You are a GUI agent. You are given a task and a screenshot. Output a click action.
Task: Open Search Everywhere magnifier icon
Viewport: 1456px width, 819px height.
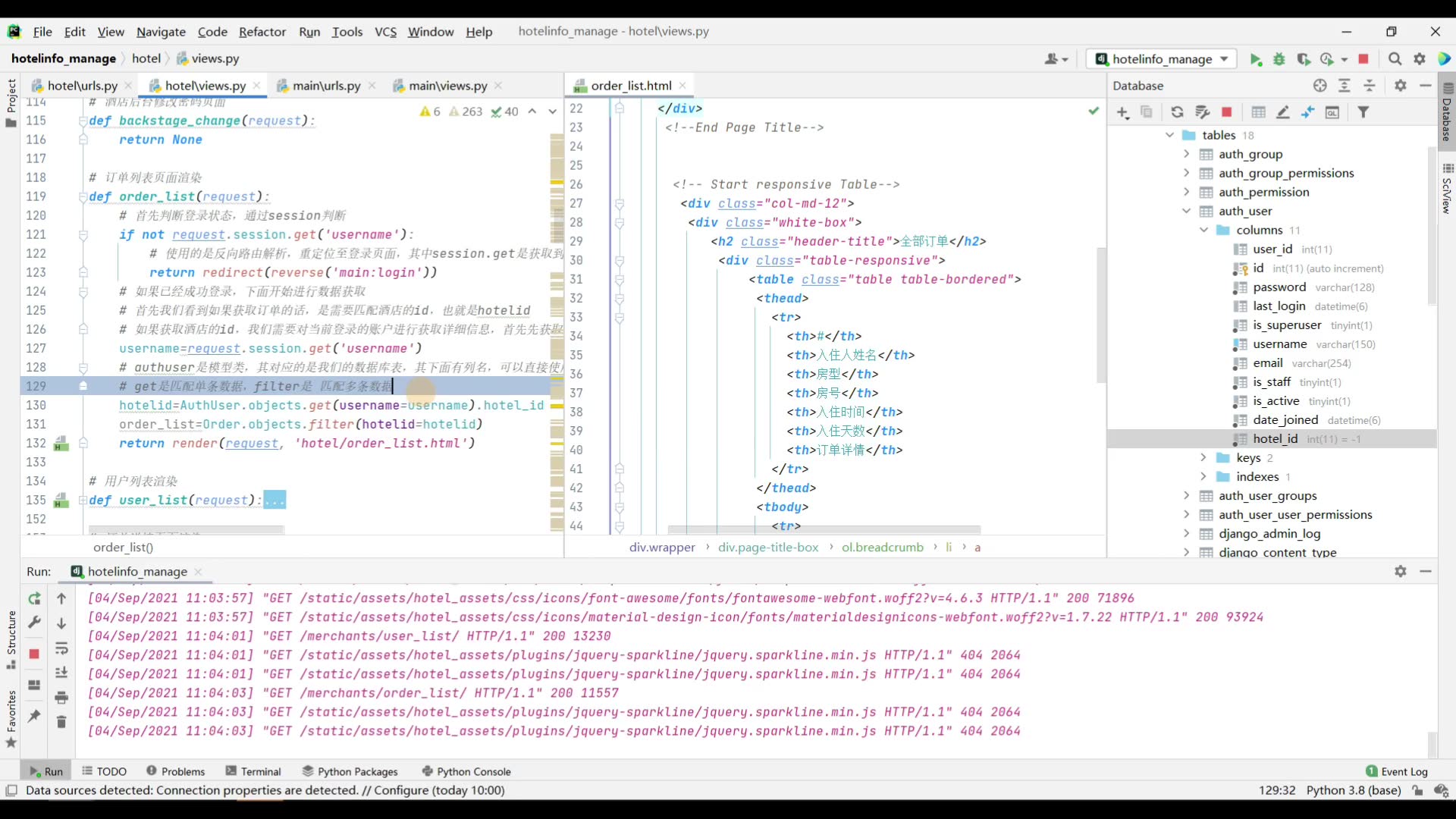[x=1395, y=59]
